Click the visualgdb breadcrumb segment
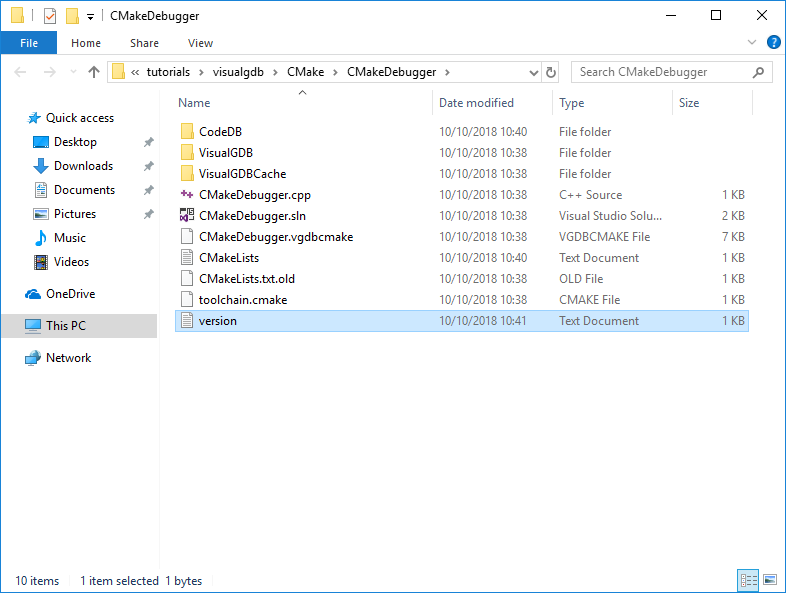The width and height of the screenshot is (786, 593). [238, 72]
